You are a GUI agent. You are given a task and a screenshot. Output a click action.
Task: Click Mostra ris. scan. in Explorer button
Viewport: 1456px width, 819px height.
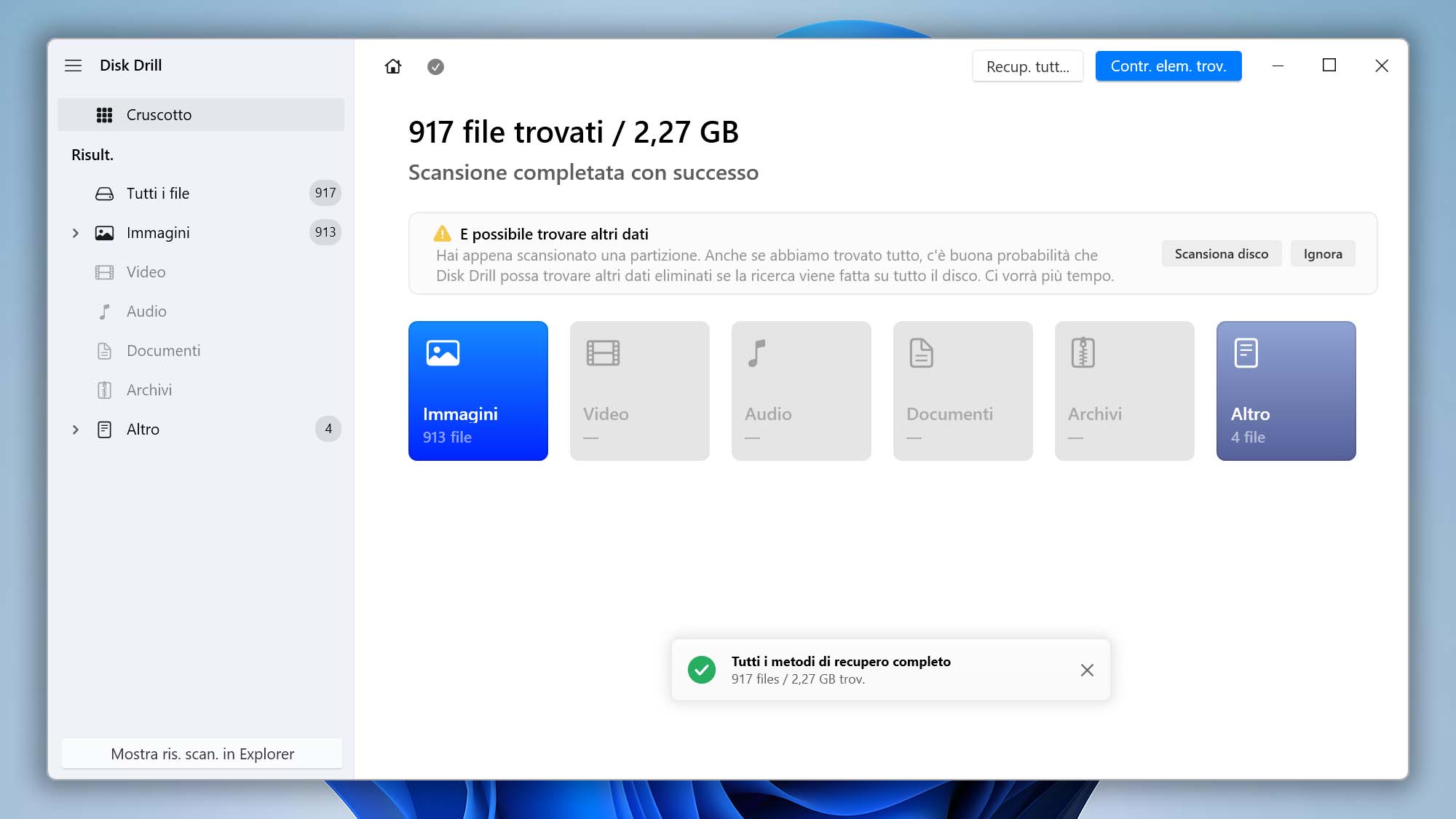202,754
